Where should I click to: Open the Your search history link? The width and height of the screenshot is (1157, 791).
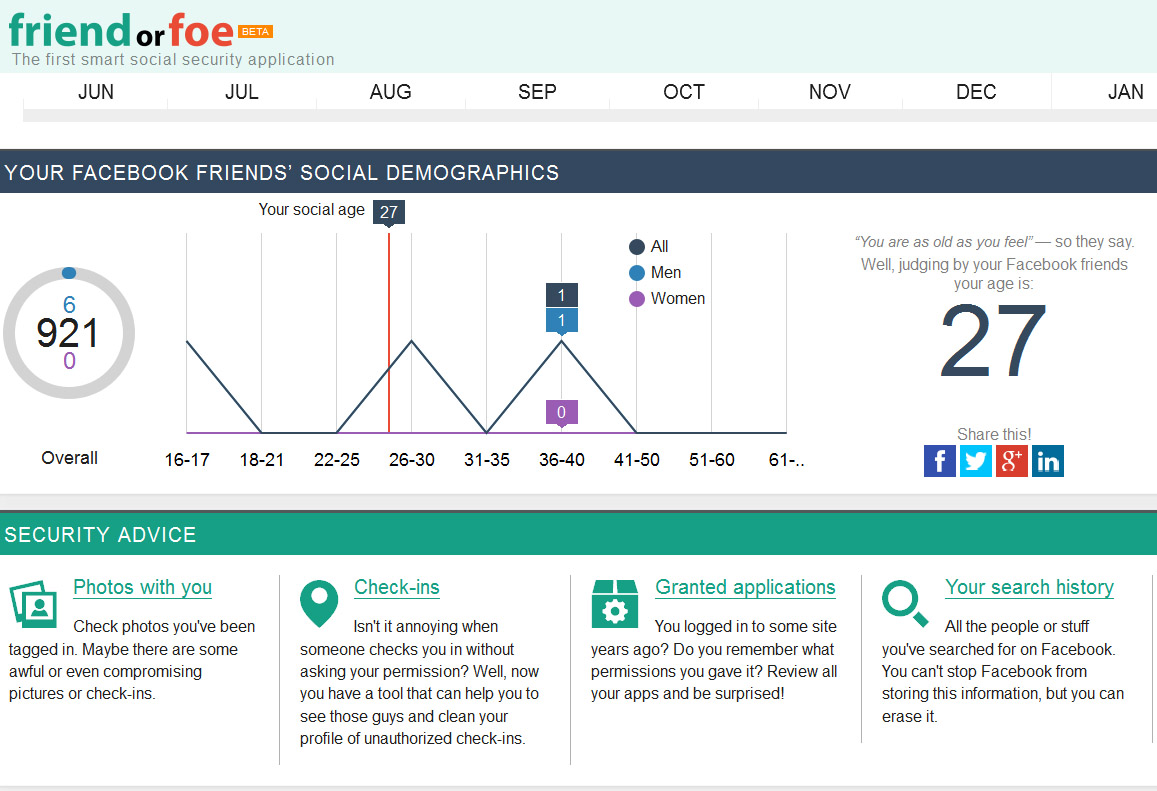(x=1029, y=587)
